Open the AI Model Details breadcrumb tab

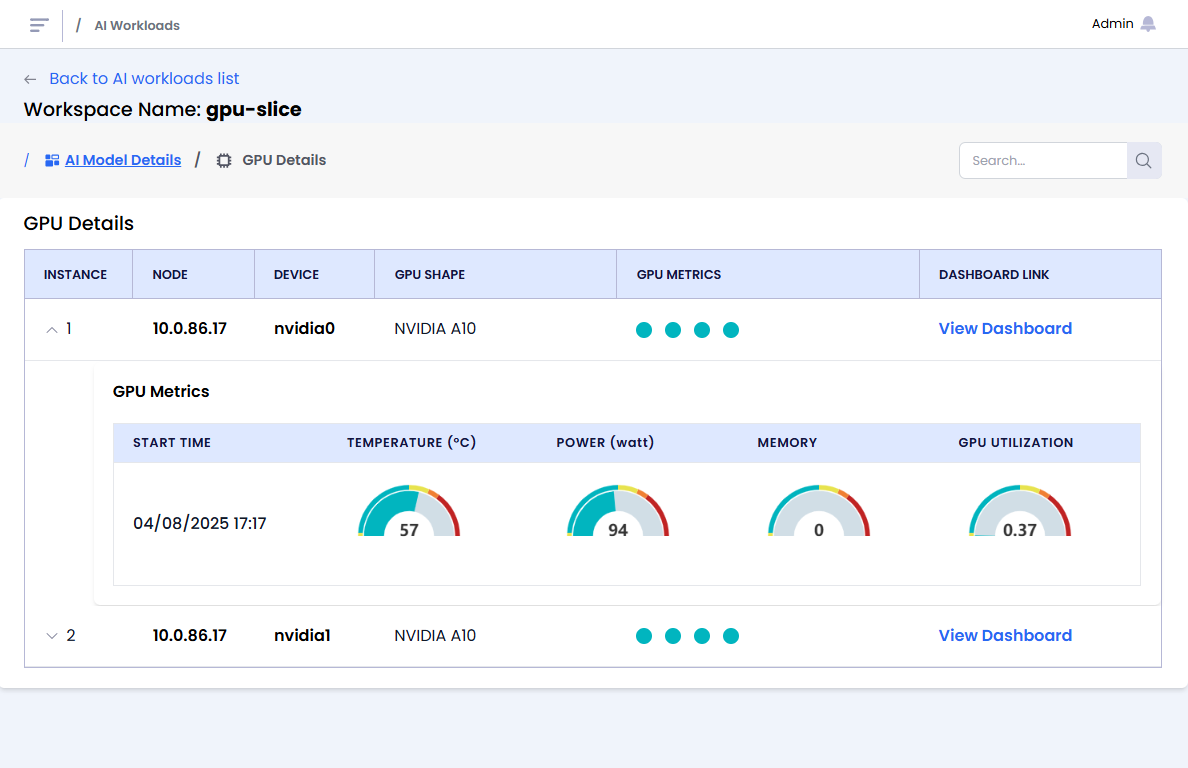123,160
